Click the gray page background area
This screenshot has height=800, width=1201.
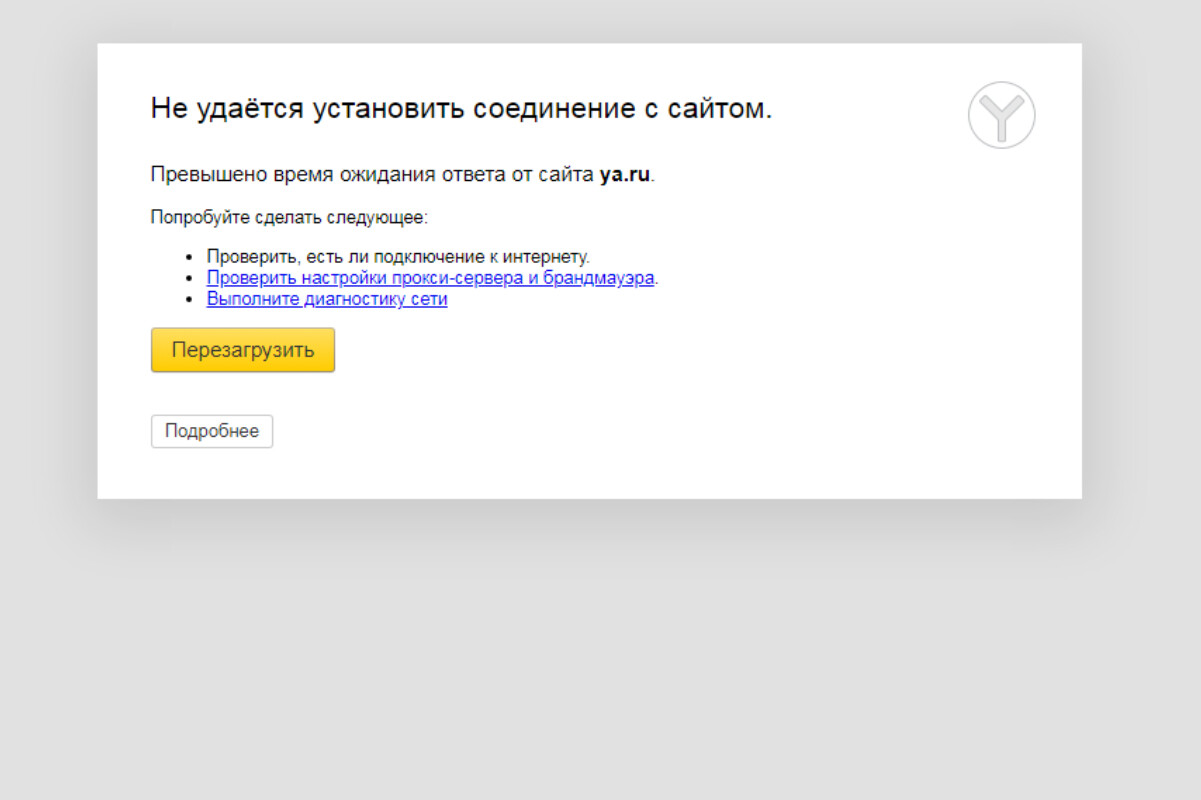(600, 650)
